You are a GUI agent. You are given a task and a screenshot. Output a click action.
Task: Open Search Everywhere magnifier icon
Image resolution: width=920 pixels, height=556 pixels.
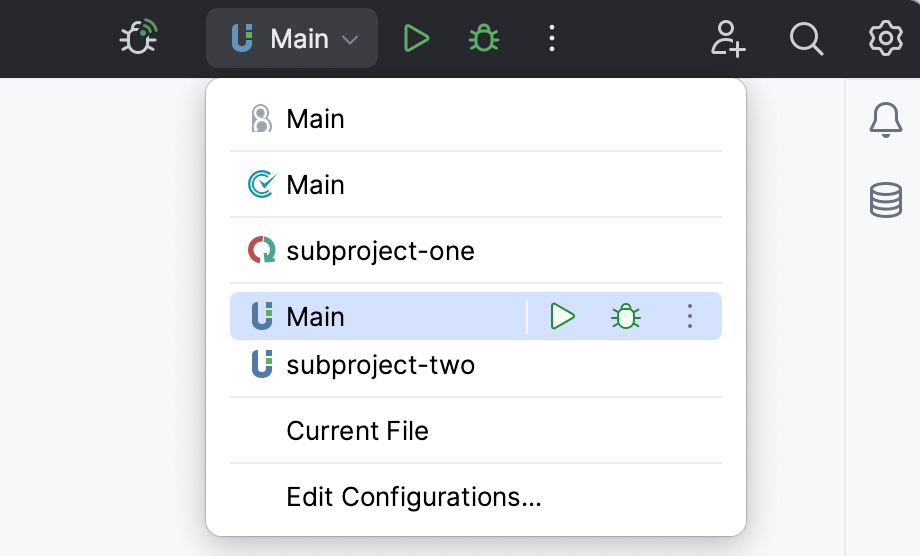pyautogui.click(x=806, y=39)
